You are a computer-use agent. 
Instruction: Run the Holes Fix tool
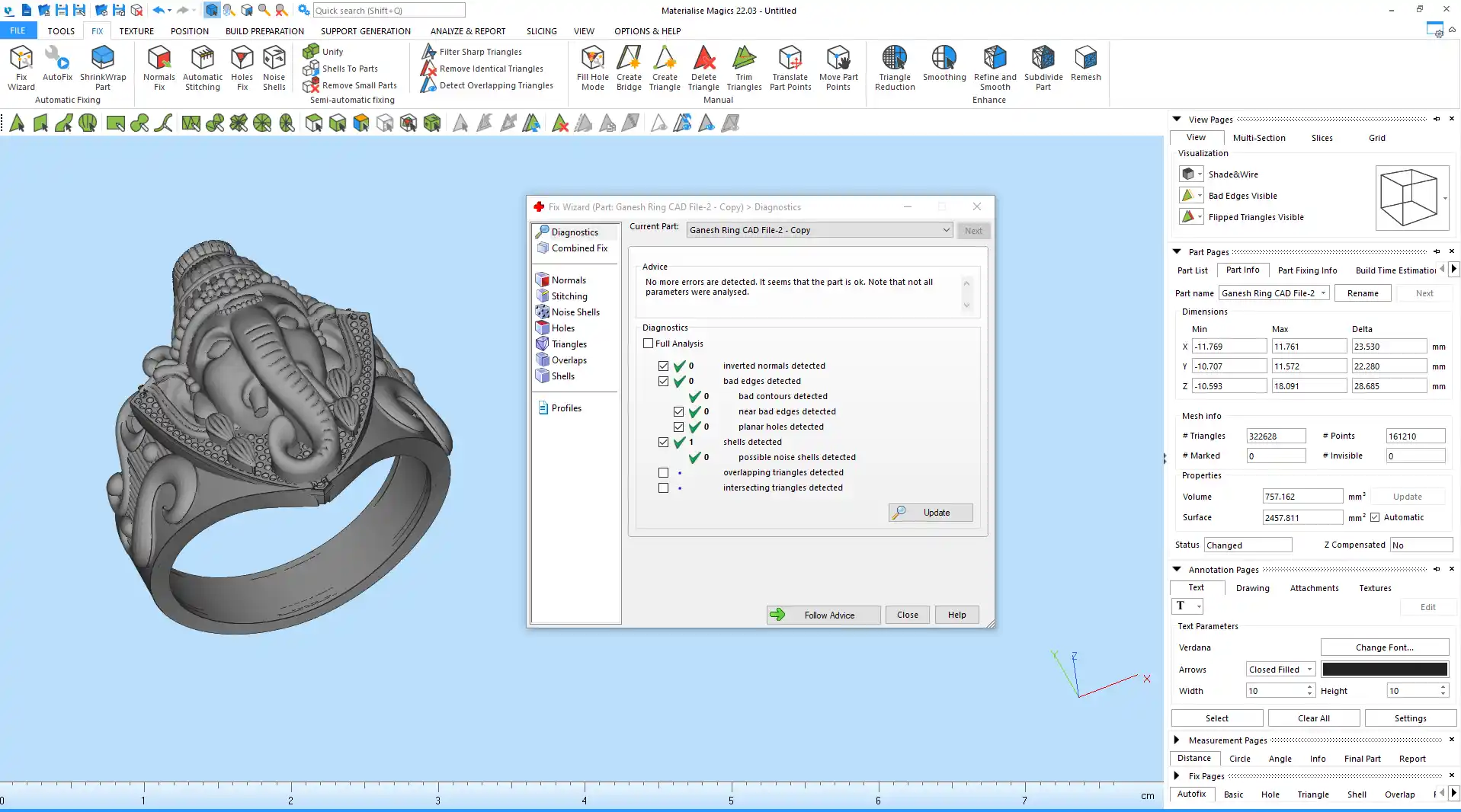point(242,67)
